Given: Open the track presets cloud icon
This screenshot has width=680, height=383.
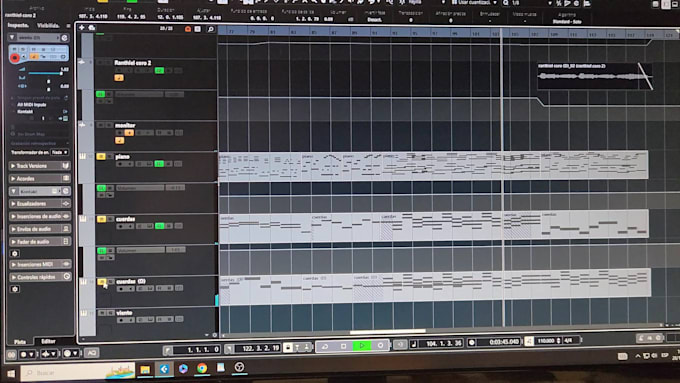Looking at the screenshot, I should tap(92, 28).
